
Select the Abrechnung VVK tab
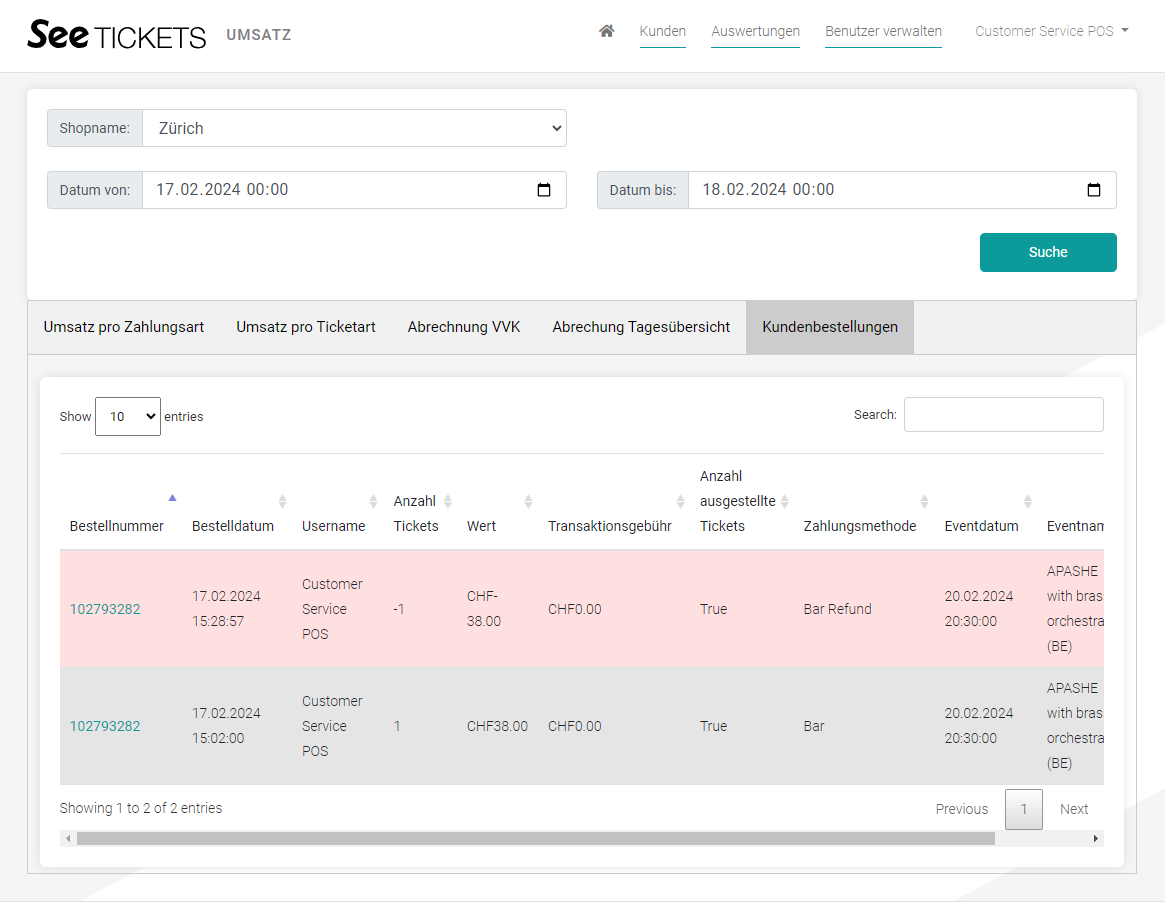coord(464,327)
